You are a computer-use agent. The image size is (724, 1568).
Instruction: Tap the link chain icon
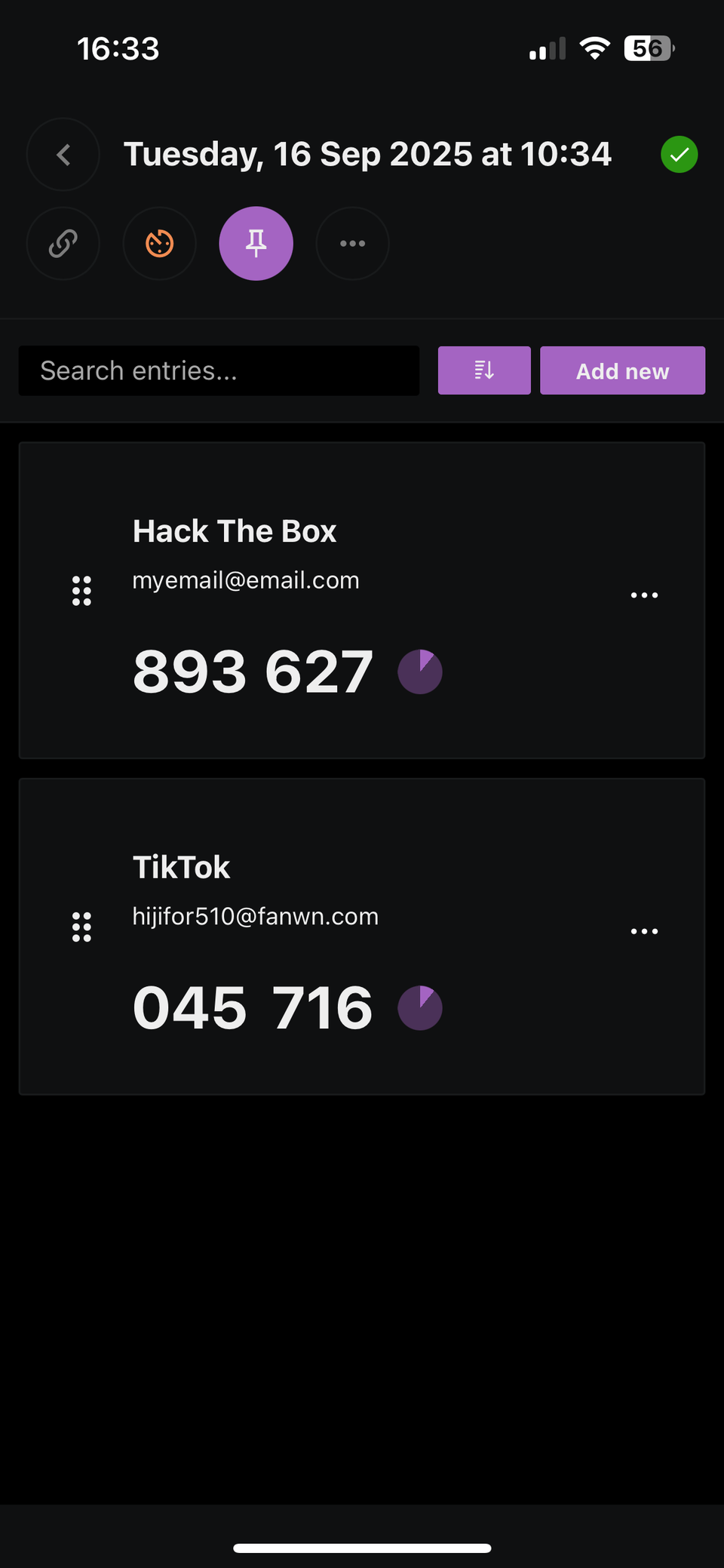(x=63, y=244)
